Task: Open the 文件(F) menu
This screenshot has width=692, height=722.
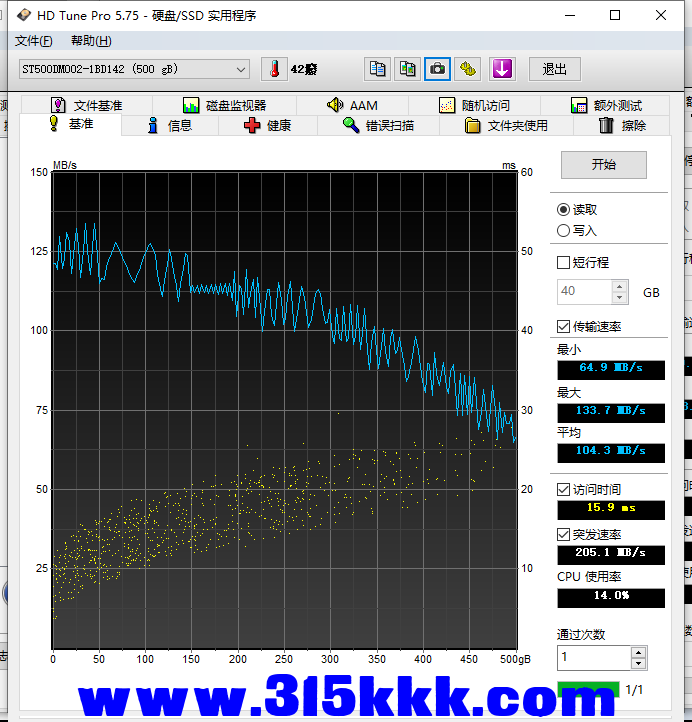Action: [x=34, y=41]
